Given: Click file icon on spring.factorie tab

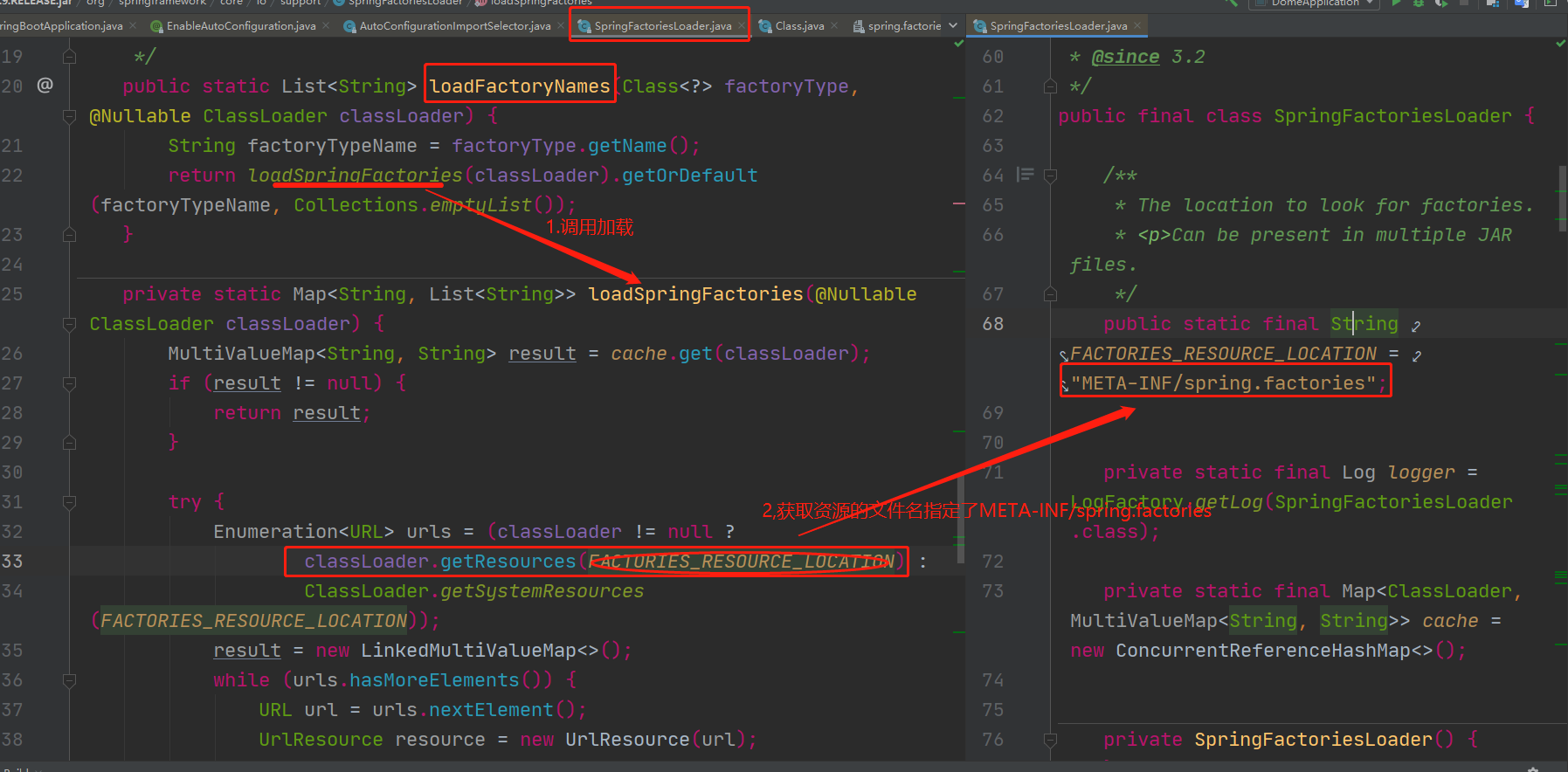Looking at the screenshot, I should click(x=859, y=26).
